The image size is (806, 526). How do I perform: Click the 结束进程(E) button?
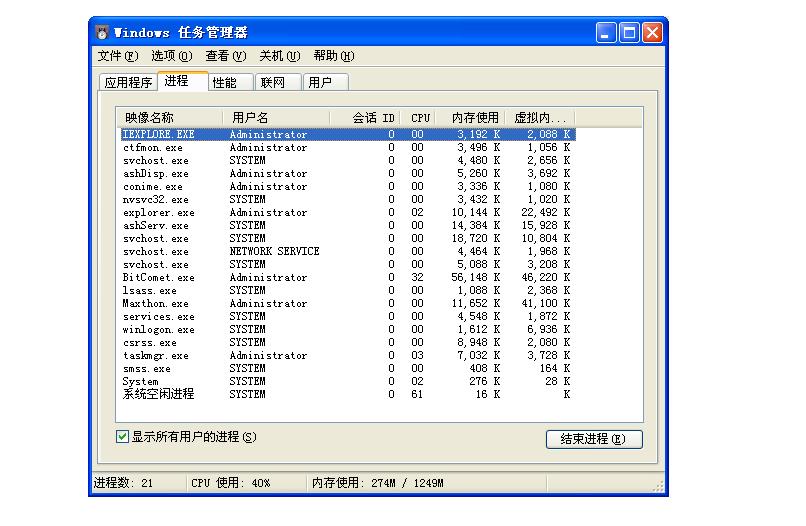click(x=594, y=439)
